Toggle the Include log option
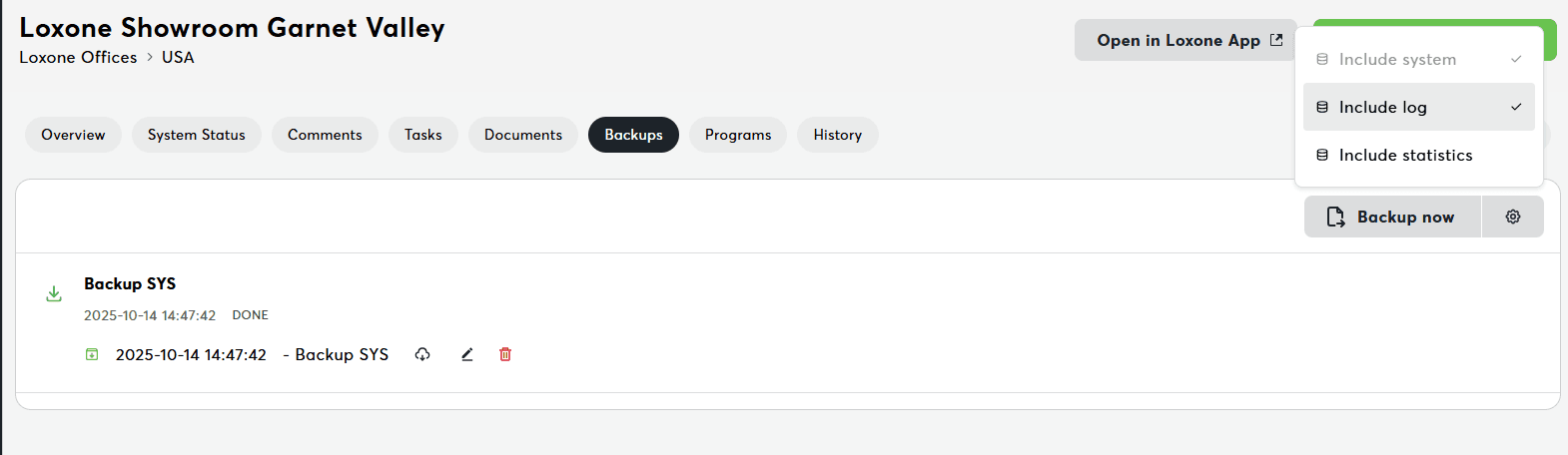 (x=1419, y=107)
